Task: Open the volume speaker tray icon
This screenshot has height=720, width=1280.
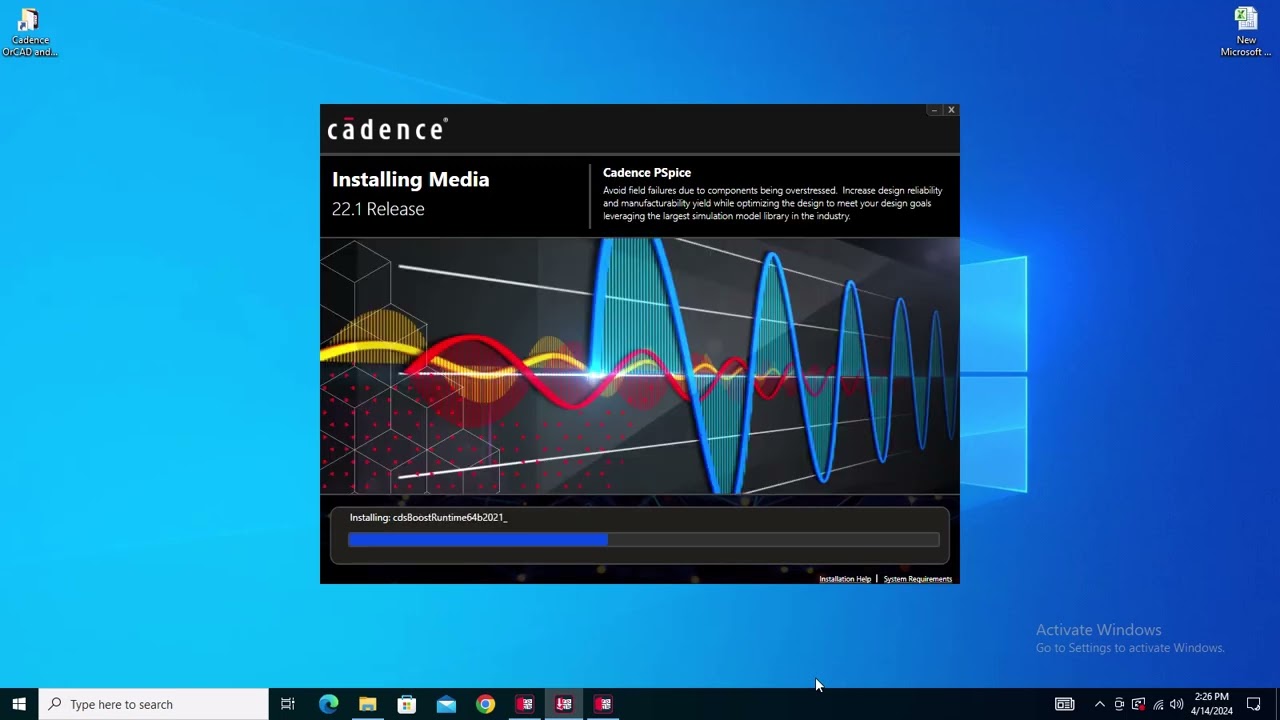Action: [x=1177, y=704]
